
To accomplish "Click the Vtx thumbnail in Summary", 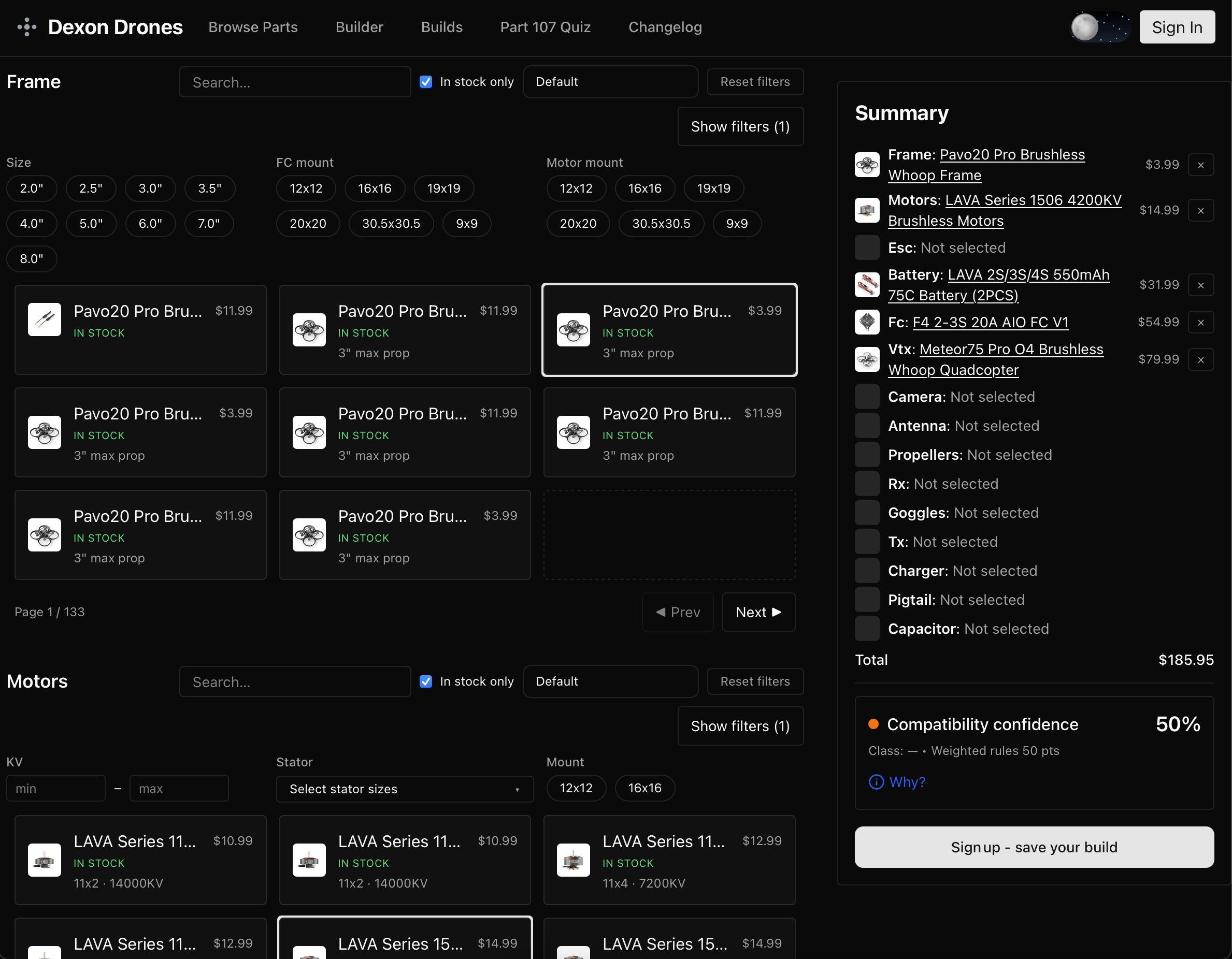I will click(x=867, y=360).
